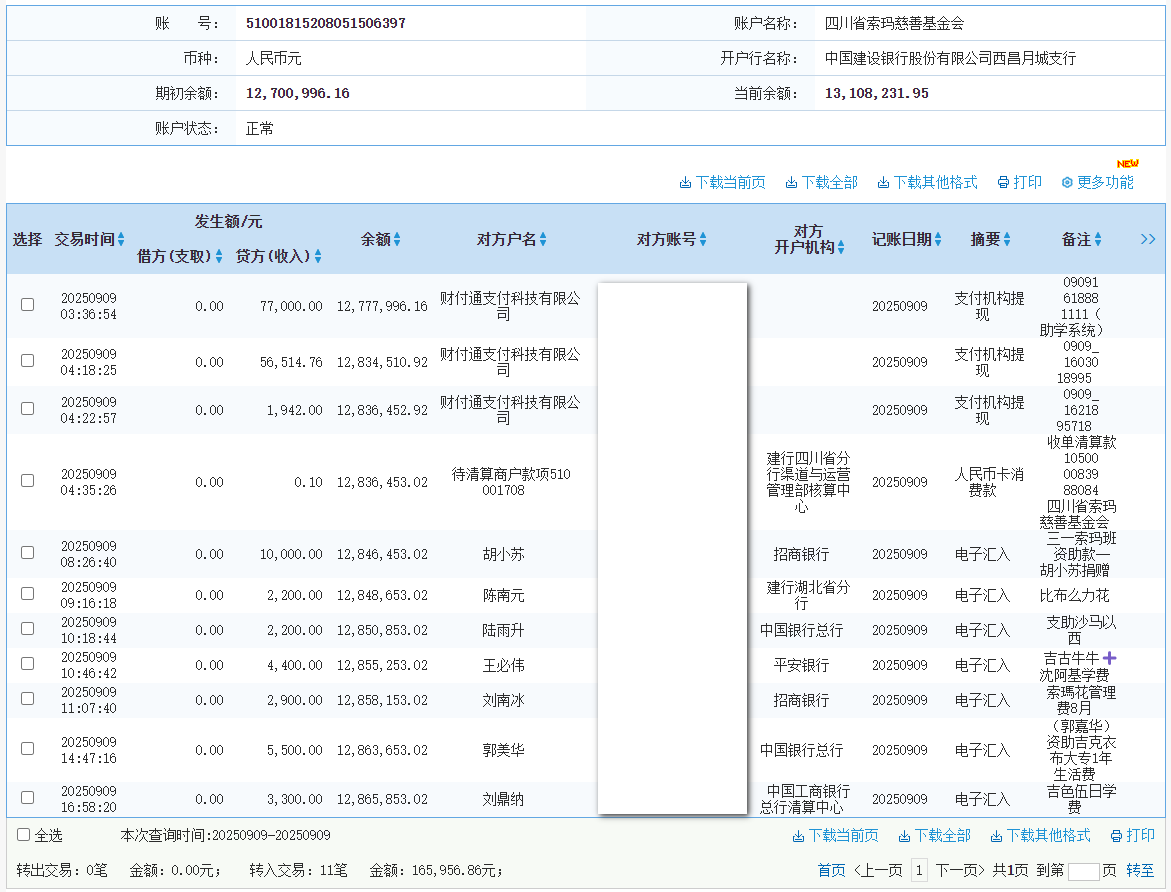Click the jump to (转至) button

1140,871
